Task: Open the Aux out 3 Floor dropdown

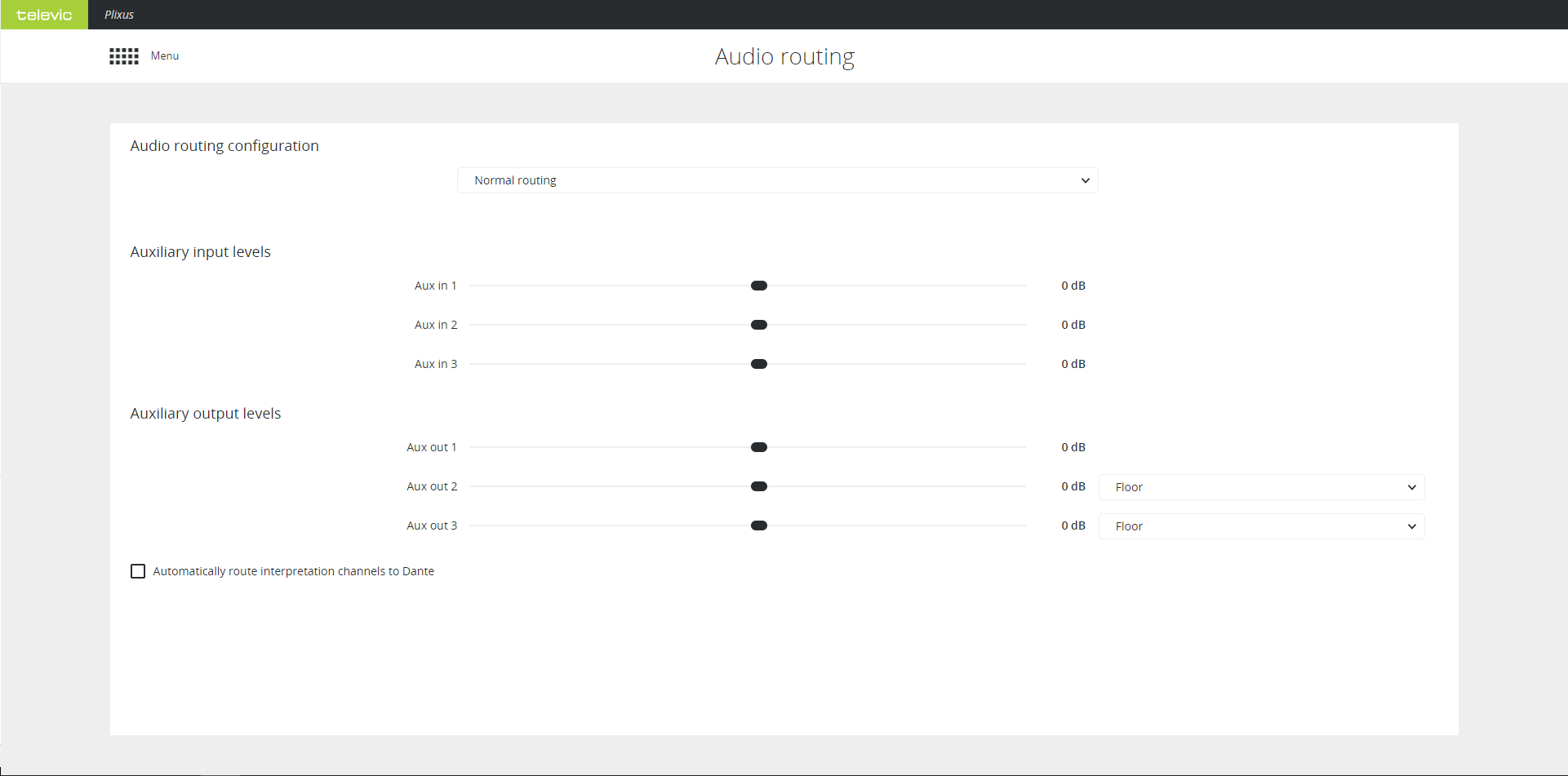Action: [1262, 526]
